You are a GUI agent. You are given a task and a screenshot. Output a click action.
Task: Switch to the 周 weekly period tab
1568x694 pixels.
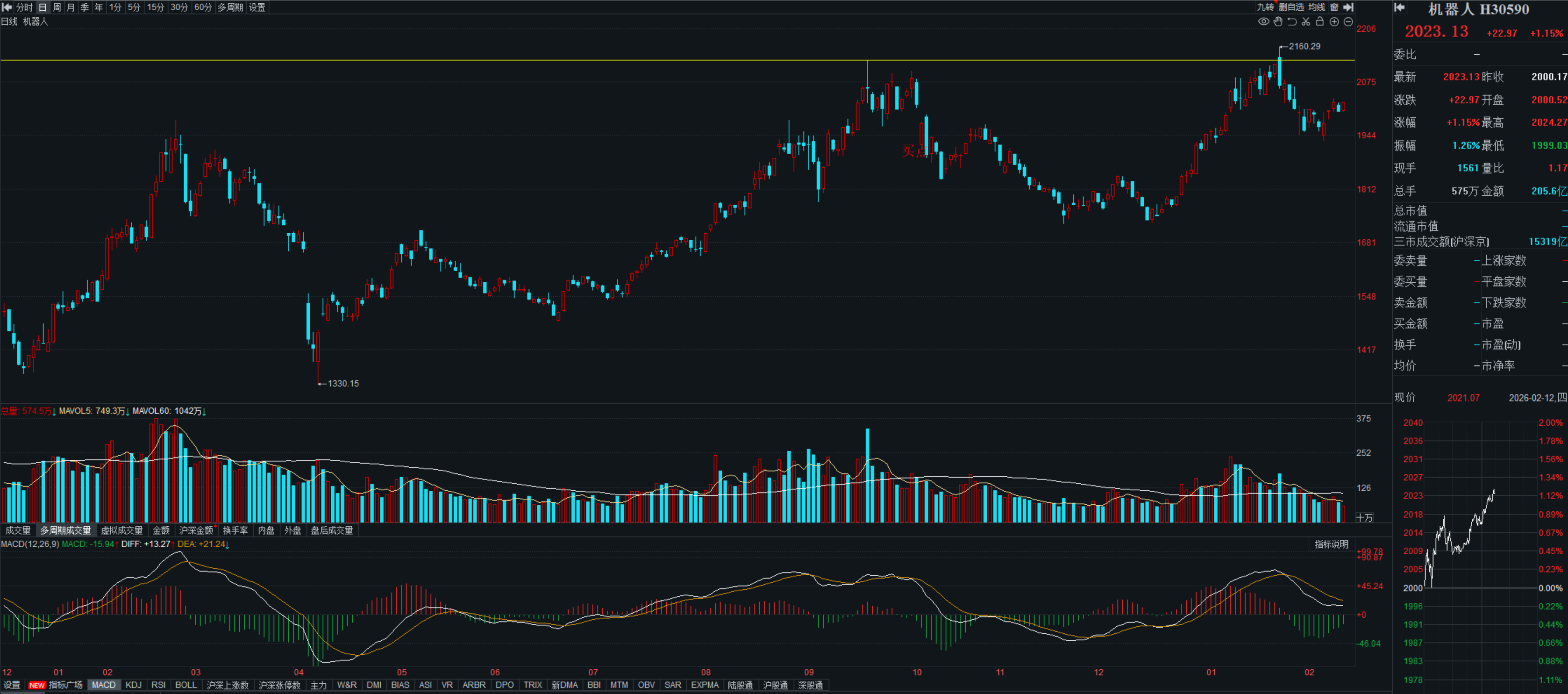(x=57, y=7)
